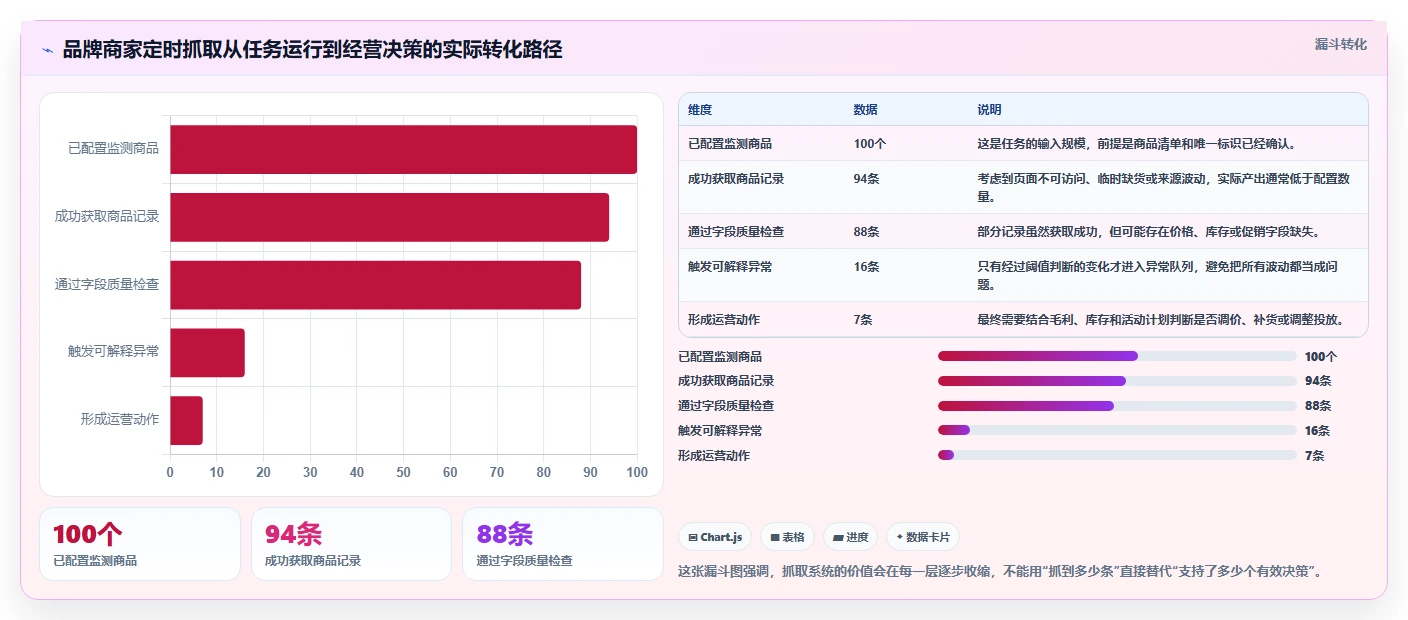The height and width of the screenshot is (620, 1408).
Task: Select the 成功获取商品记录 bar in the chart
Action: point(389,217)
